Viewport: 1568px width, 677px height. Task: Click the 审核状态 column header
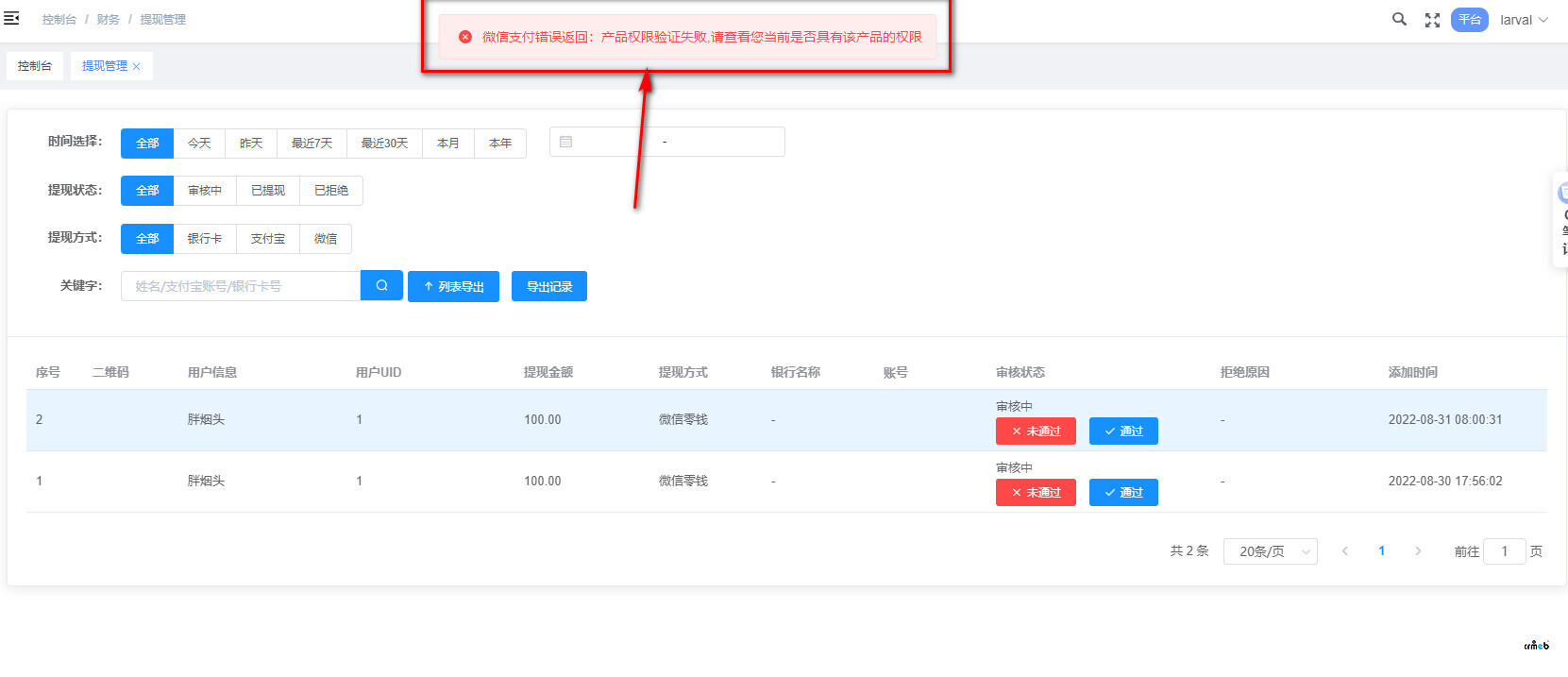(x=1020, y=372)
